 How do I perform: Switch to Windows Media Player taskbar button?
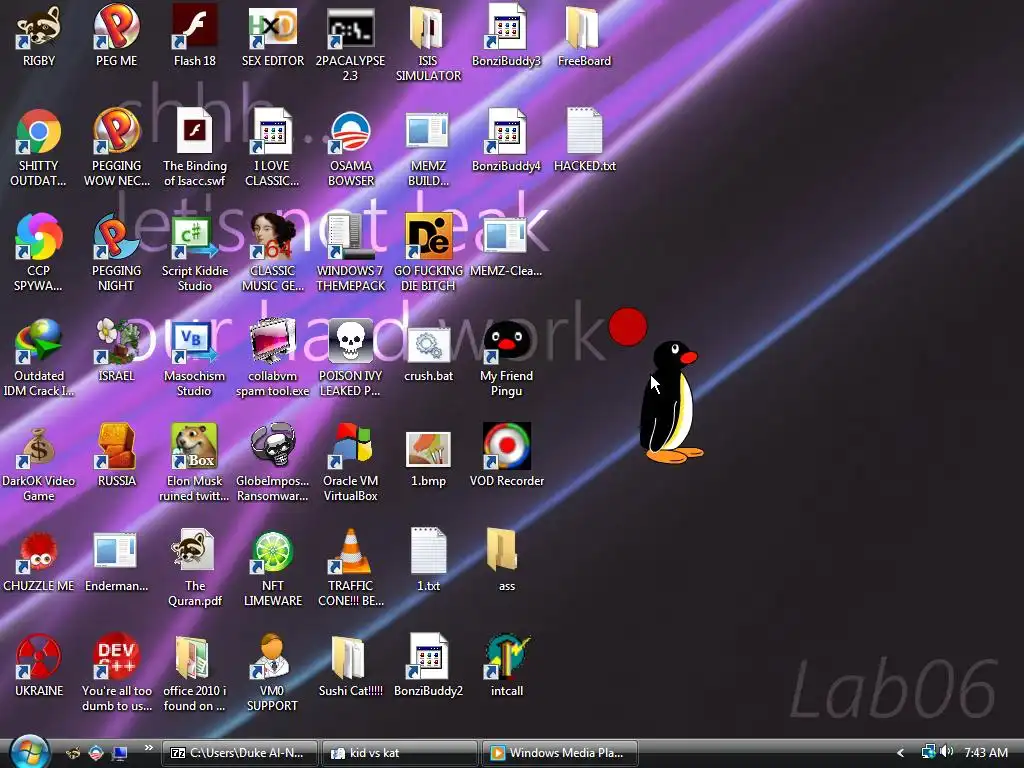coord(559,753)
